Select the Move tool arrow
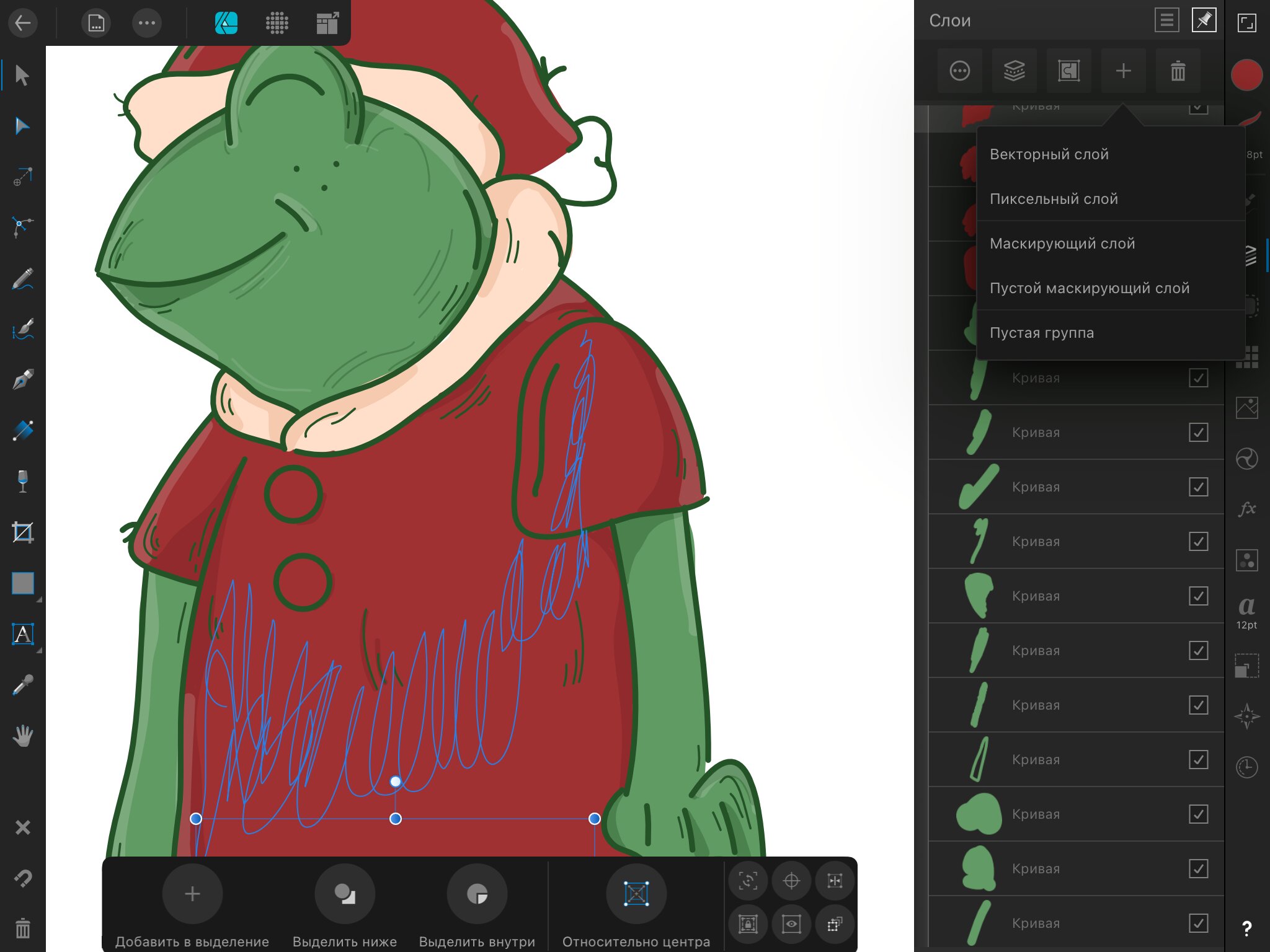The image size is (1270, 952). [x=22, y=75]
